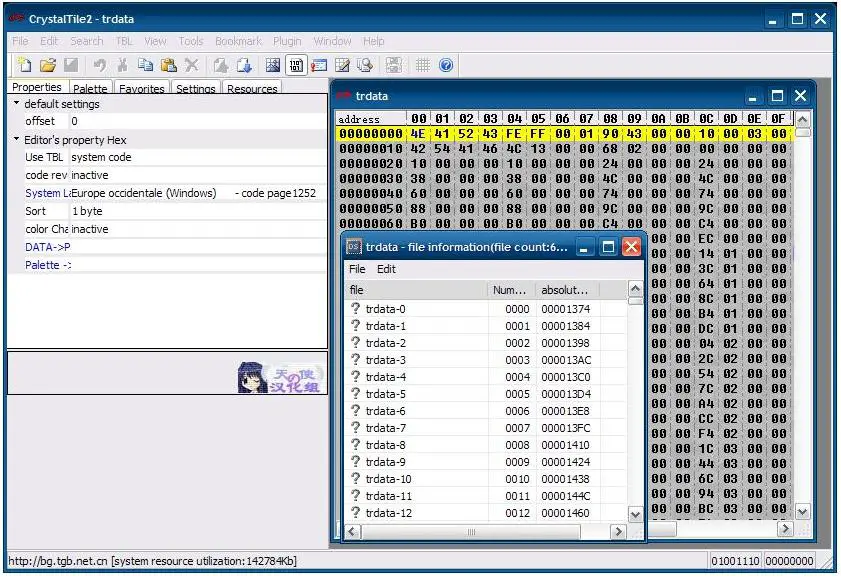Click the file icon beside trdata-12
841x577 pixels.
click(x=355, y=513)
